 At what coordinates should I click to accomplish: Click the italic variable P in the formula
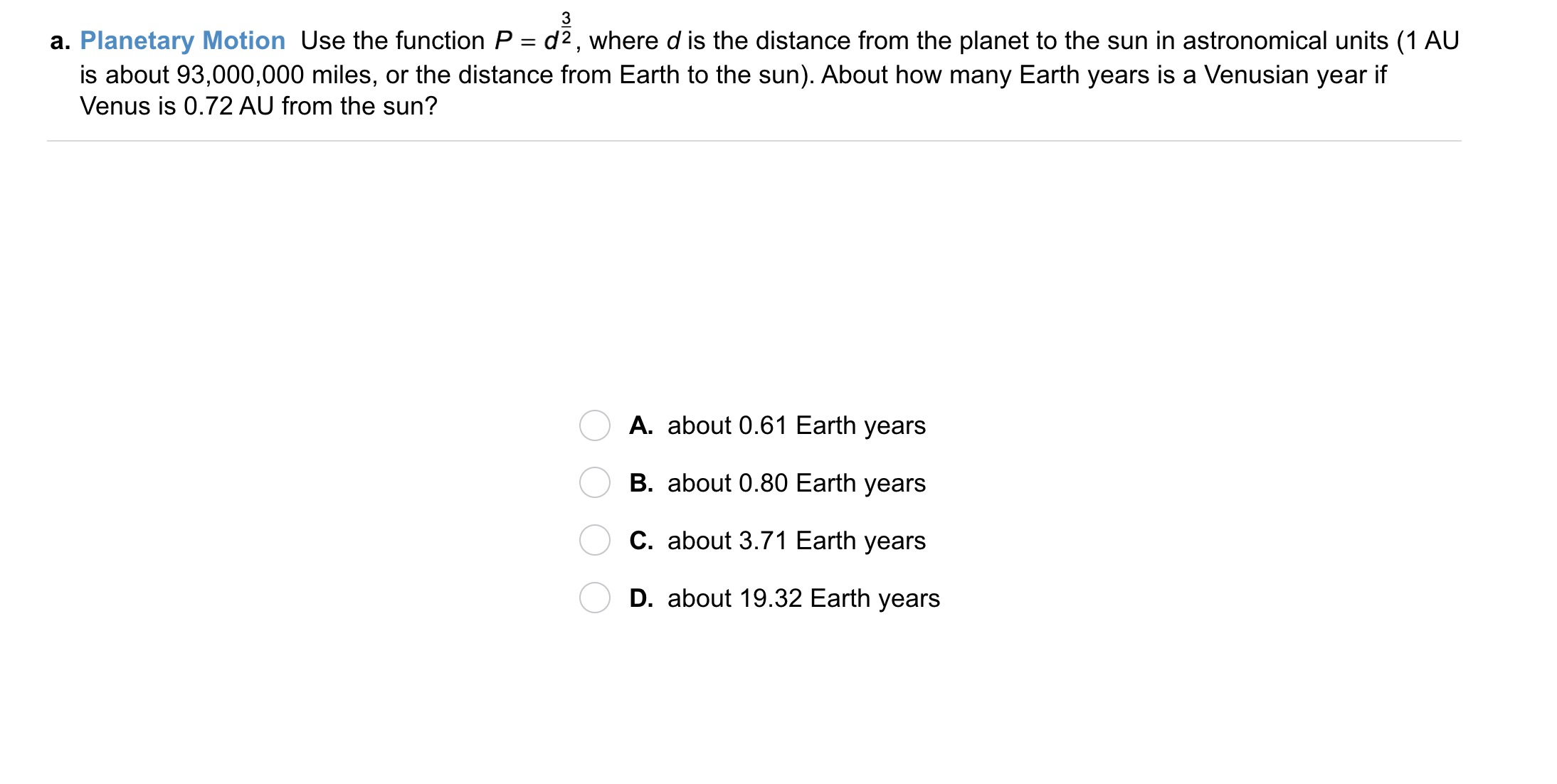click(x=502, y=41)
